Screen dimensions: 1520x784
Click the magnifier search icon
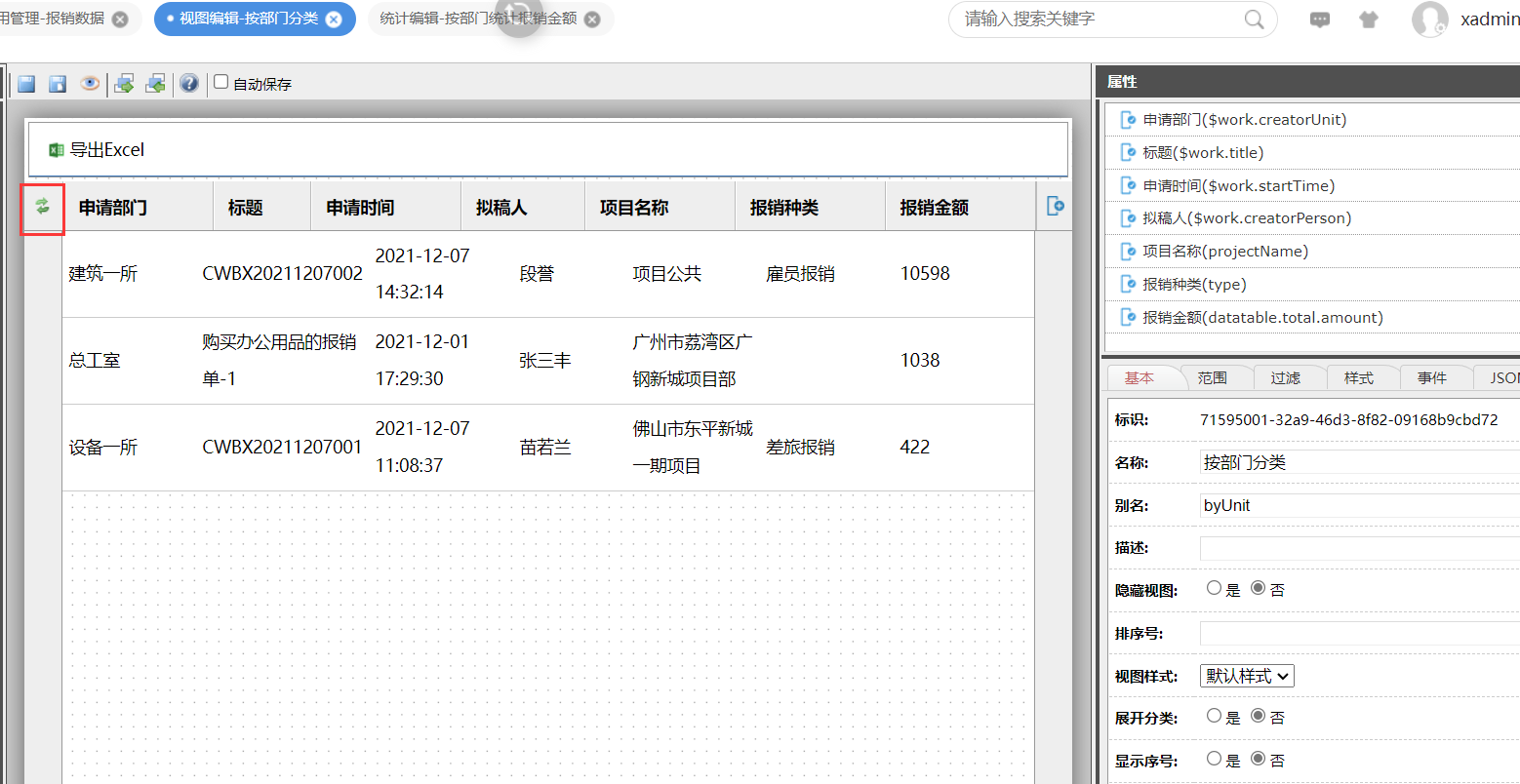1255,20
